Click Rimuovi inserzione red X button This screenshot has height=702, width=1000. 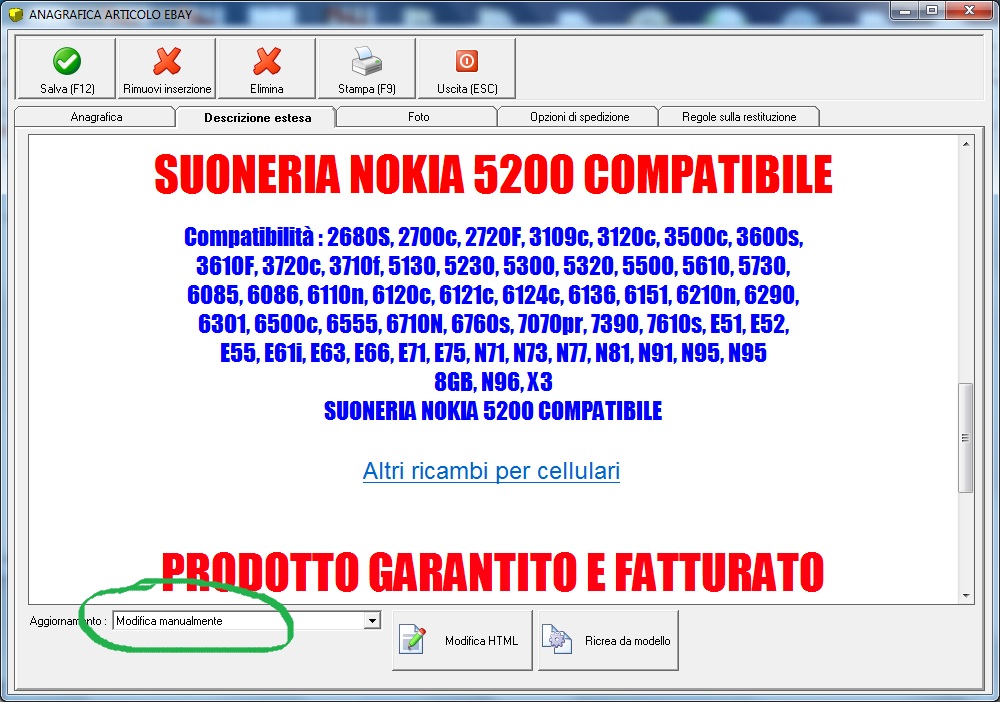coord(167,68)
